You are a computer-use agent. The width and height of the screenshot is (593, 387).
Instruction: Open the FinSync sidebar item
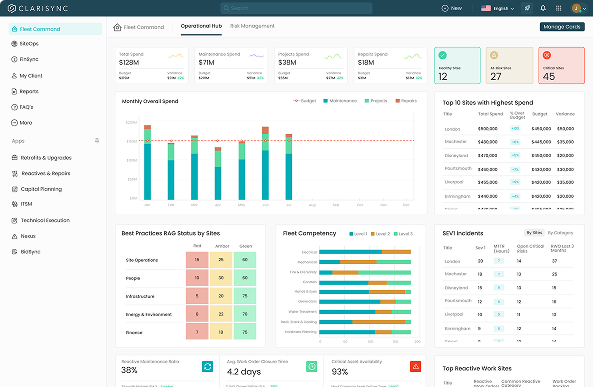pos(25,59)
